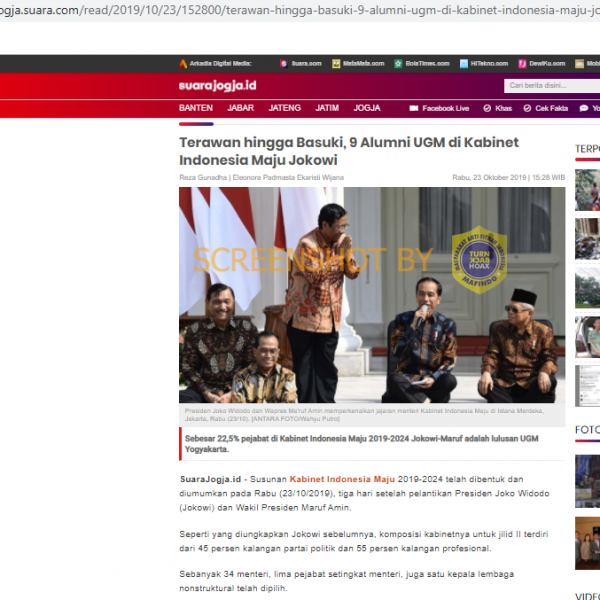
Task: Click the MataMata.com icon
Action: click(336, 64)
